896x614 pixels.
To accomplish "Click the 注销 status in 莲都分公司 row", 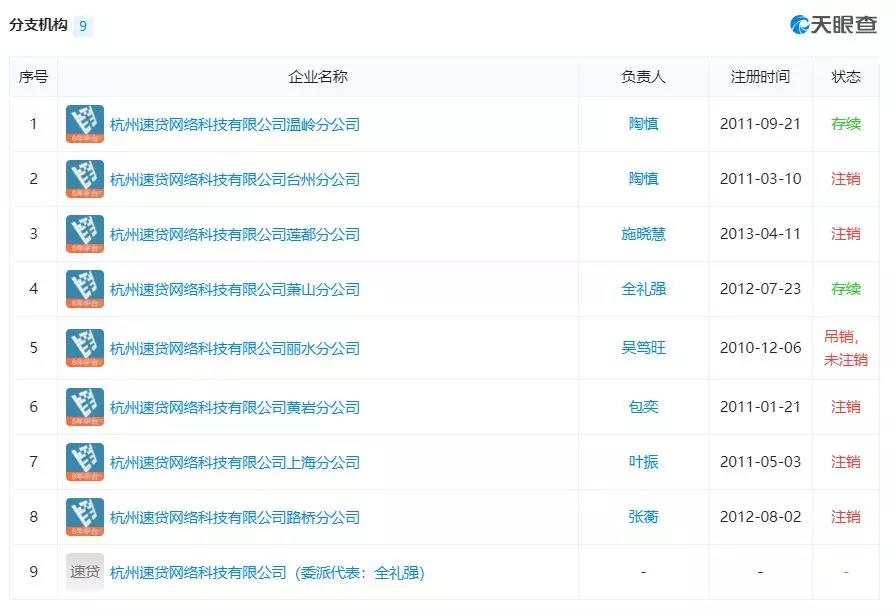I will pos(846,234).
